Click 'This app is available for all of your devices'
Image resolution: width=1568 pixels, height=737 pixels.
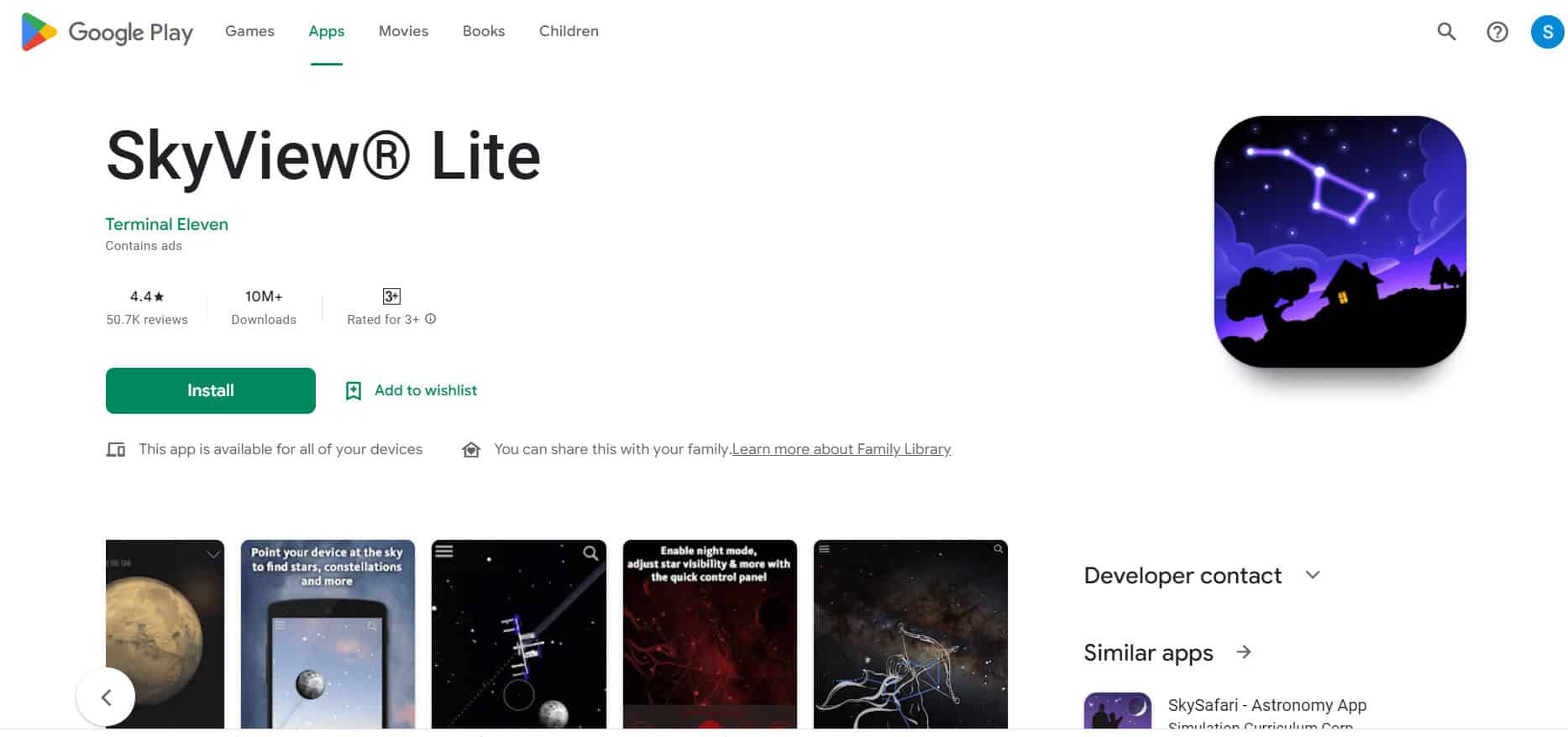click(x=281, y=449)
